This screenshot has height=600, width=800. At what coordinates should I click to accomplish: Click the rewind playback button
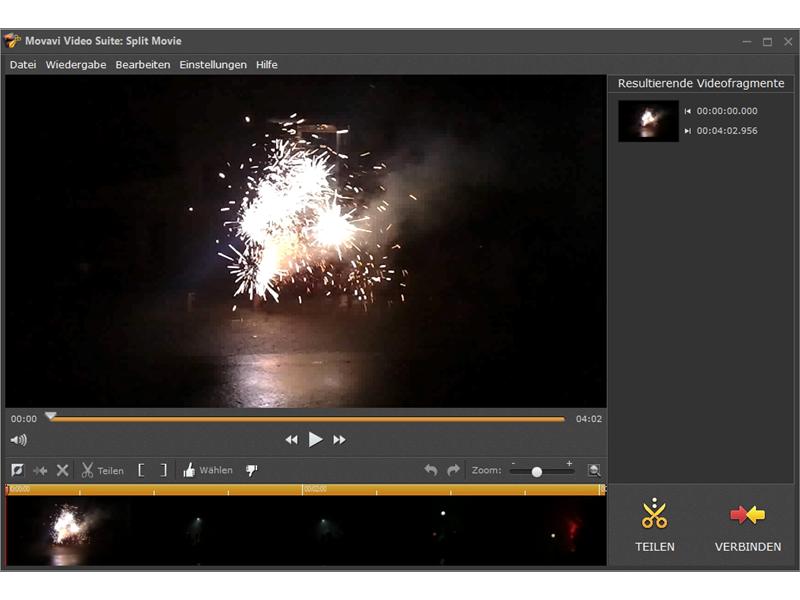pyautogui.click(x=291, y=440)
